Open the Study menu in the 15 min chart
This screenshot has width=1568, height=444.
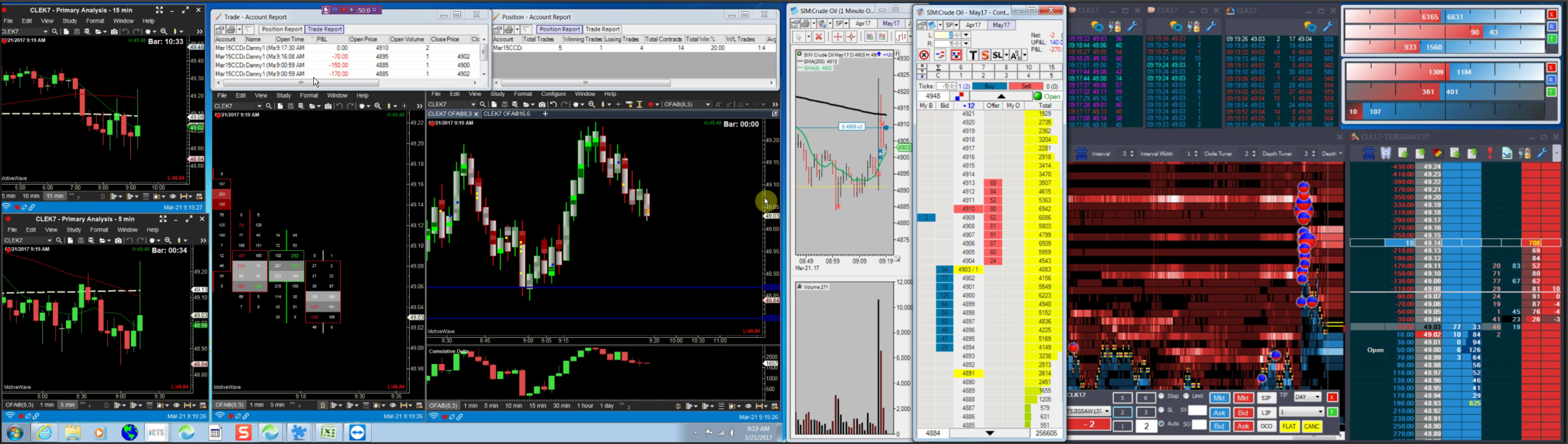[70, 21]
